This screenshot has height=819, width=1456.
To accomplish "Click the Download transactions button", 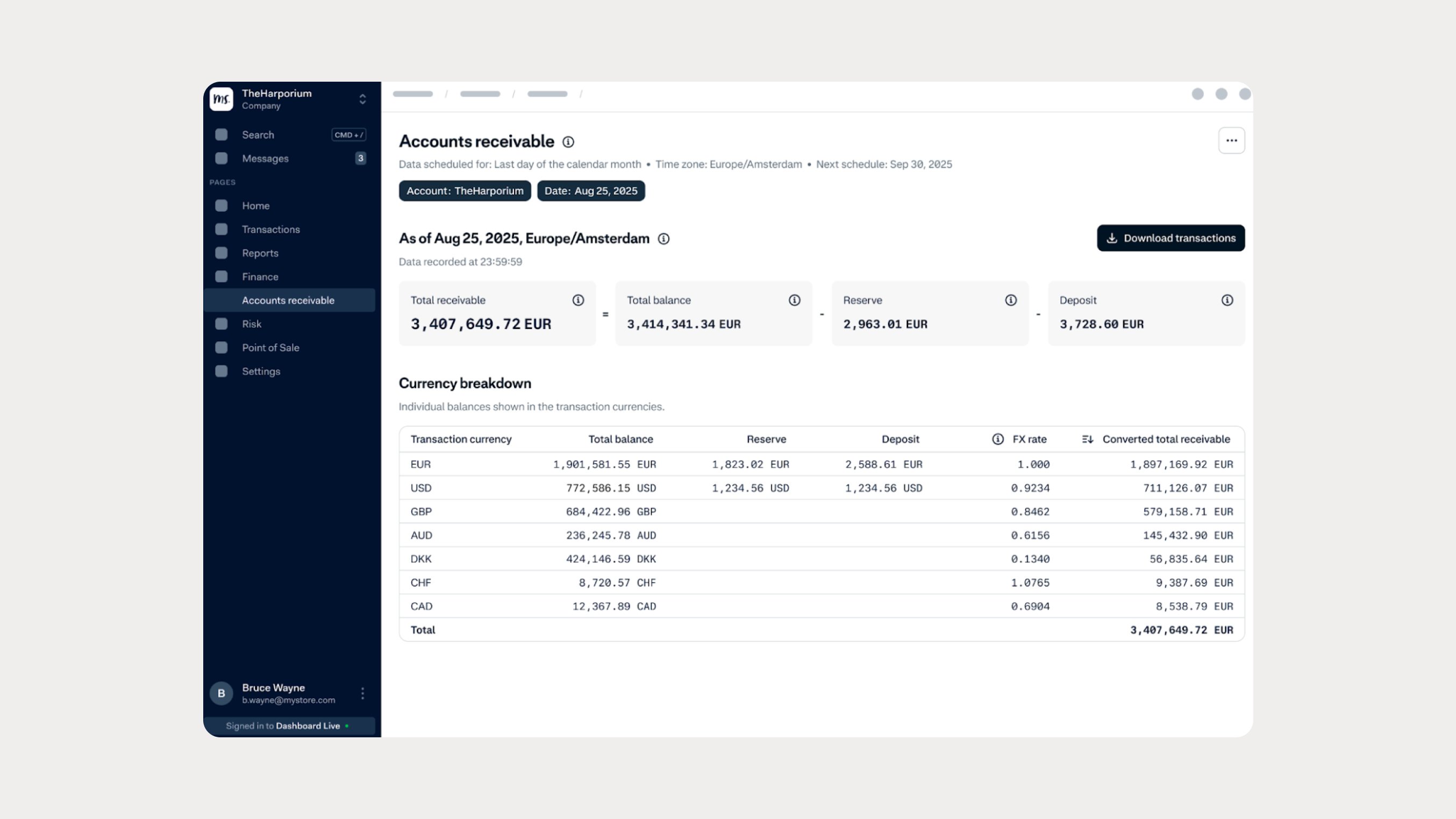I will [x=1170, y=238].
